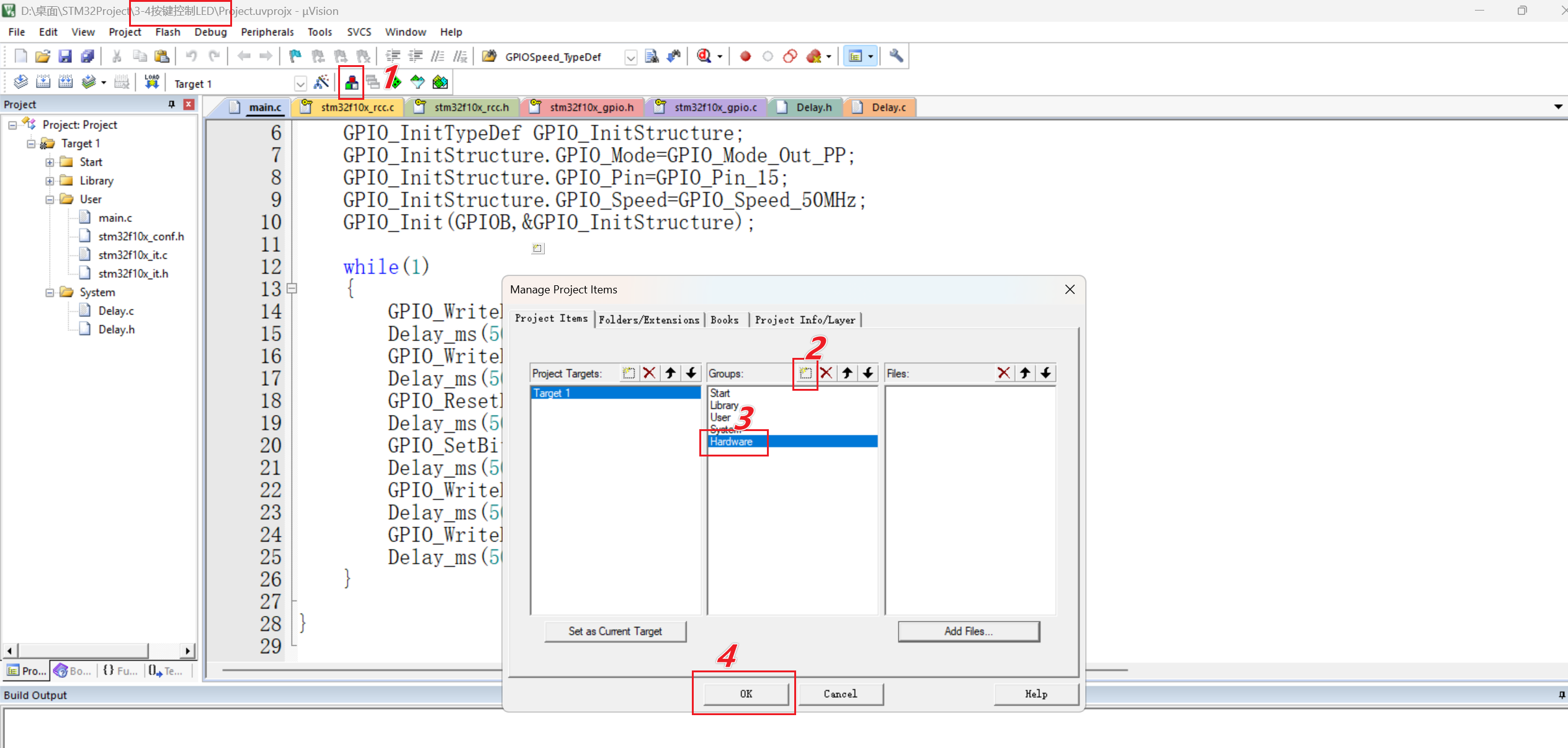Click the LOAD download-to-flash icon
This screenshot has height=748, width=1568.
click(152, 82)
